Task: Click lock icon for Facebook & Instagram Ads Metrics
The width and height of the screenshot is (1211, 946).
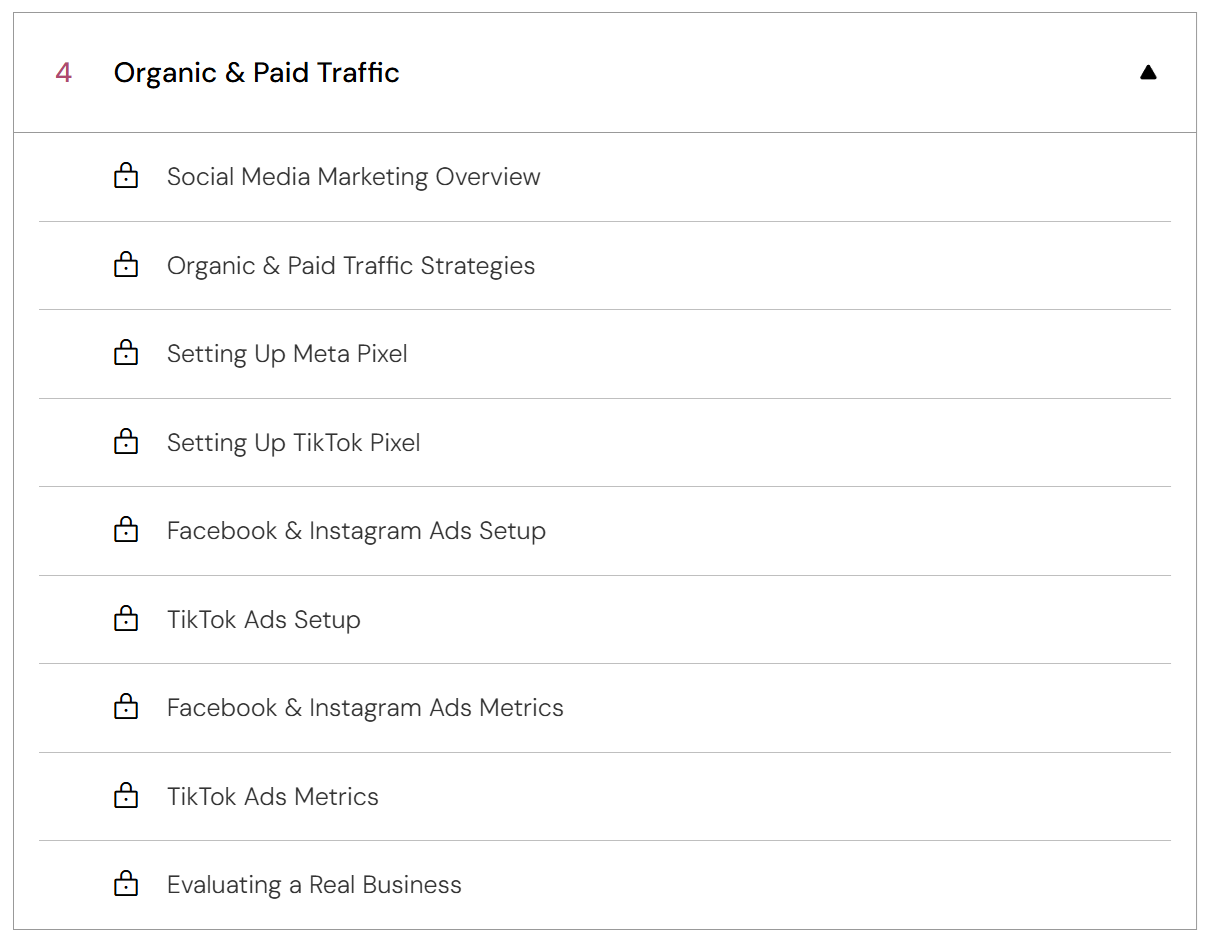Action: [x=126, y=708]
